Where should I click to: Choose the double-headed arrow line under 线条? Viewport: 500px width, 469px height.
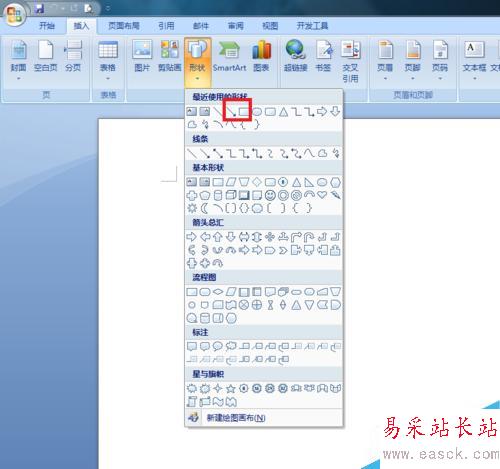[x=218, y=153]
